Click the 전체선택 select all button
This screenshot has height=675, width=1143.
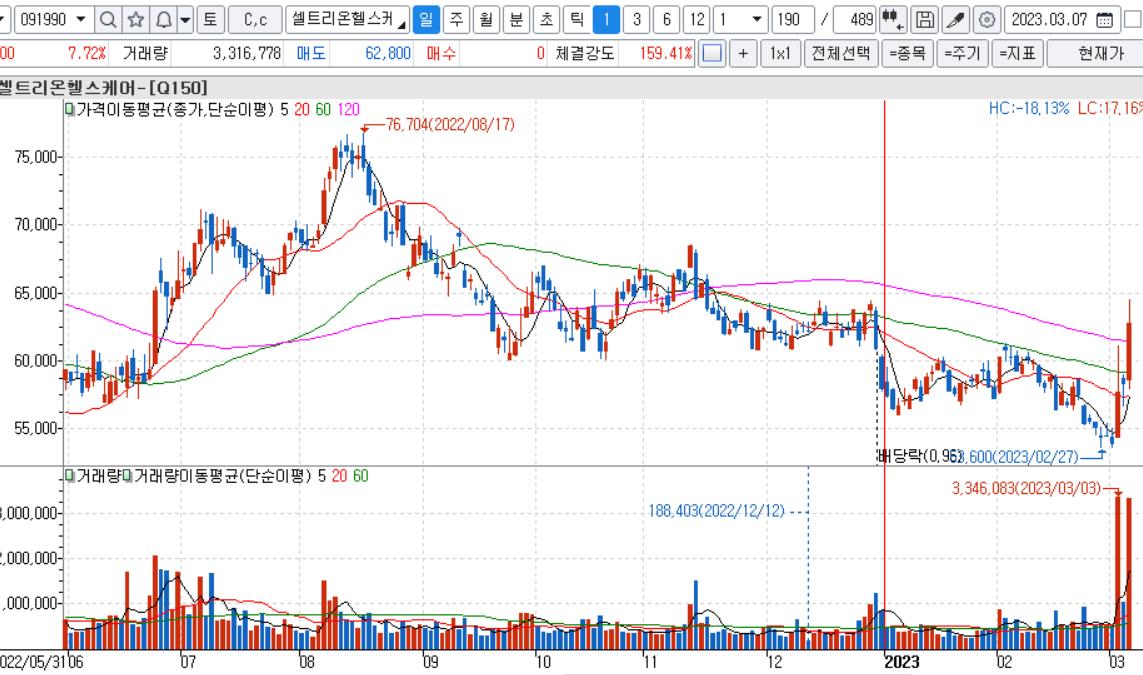pos(841,53)
